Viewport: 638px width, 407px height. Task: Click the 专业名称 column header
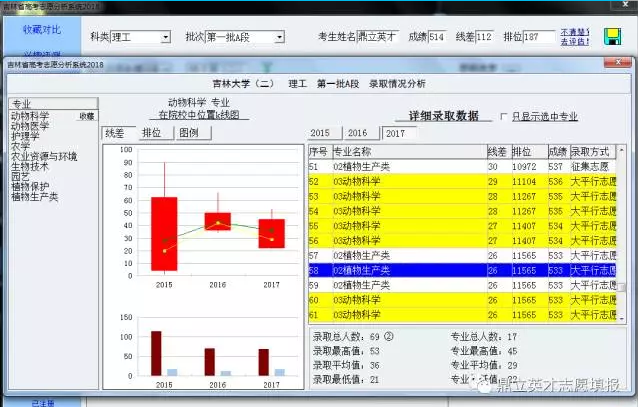pyautogui.click(x=410, y=152)
